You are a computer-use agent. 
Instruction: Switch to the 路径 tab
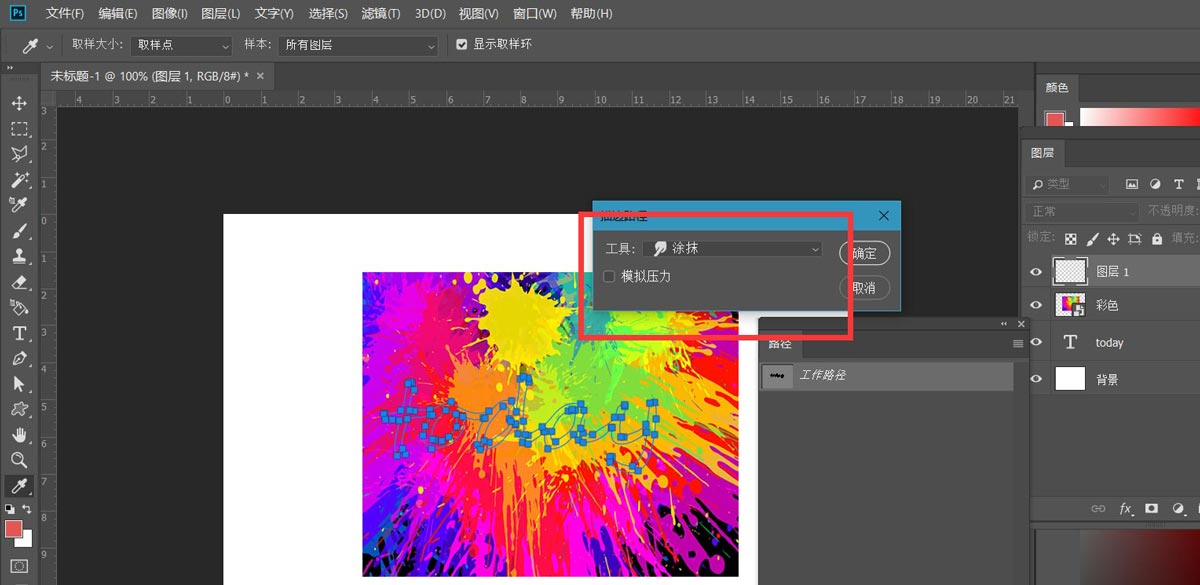tap(780, 344)
